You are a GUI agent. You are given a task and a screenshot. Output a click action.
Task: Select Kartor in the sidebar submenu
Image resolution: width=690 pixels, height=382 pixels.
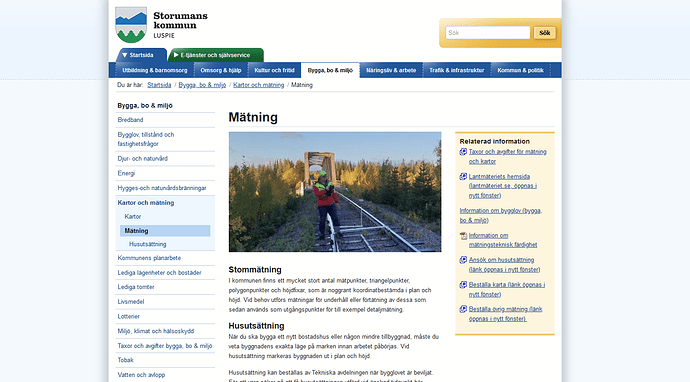coord(132,217)
